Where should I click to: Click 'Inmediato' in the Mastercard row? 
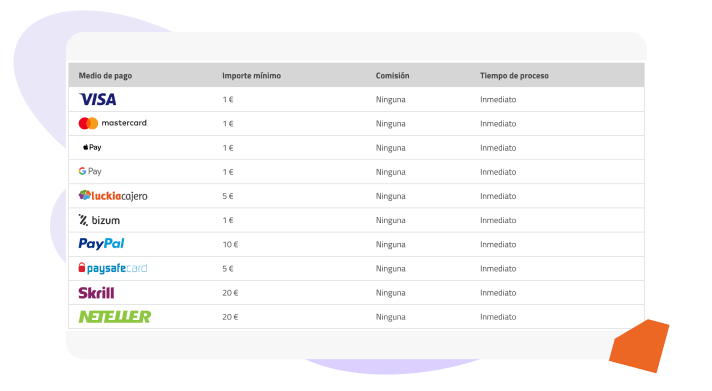click(498, 124)
